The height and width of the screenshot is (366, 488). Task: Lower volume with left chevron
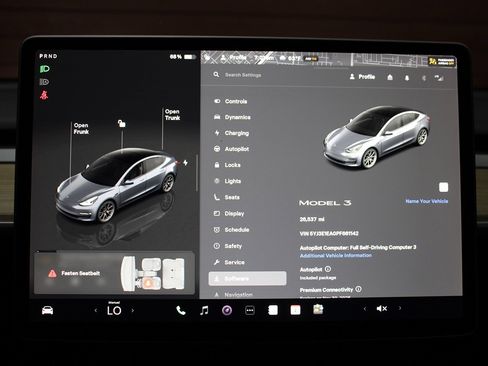coord(365,309)
